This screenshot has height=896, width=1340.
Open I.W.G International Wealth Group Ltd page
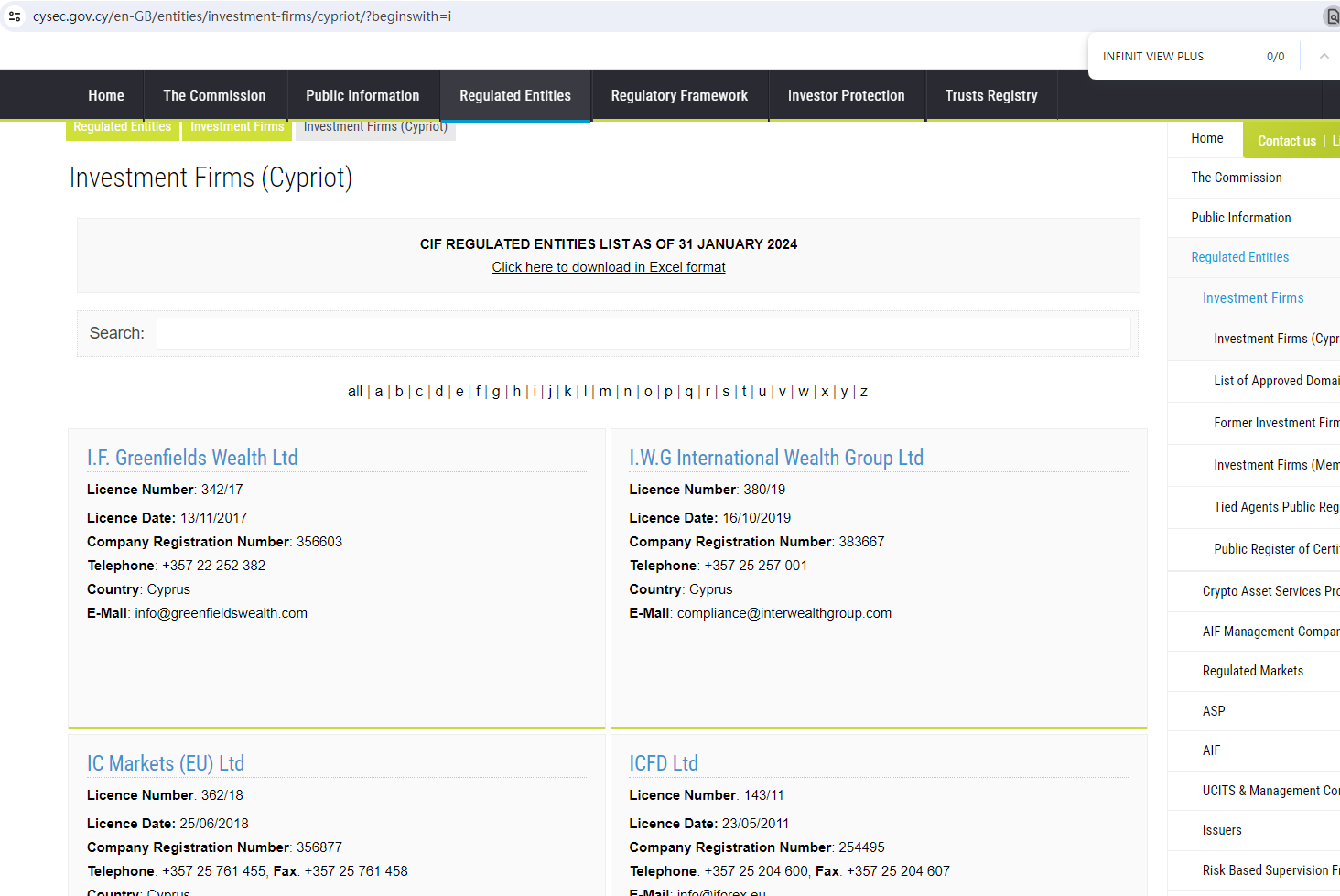tap(775, 458)
